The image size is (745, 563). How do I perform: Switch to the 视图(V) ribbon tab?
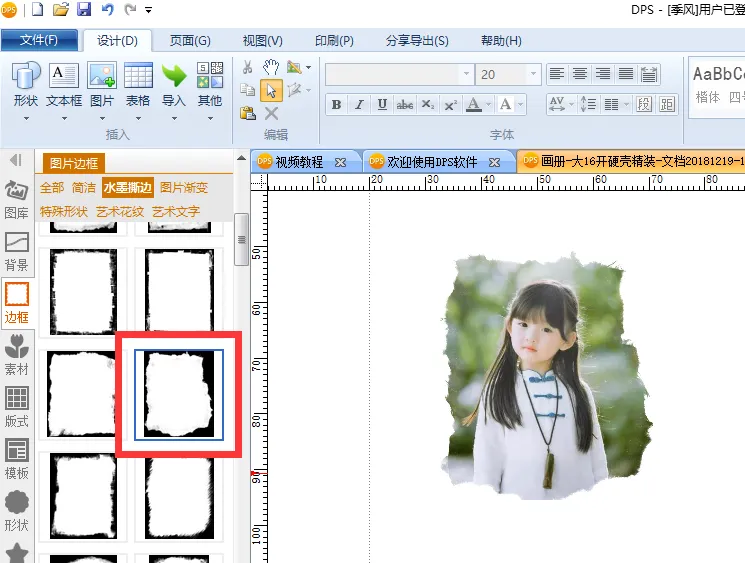[x=262, y=41]
